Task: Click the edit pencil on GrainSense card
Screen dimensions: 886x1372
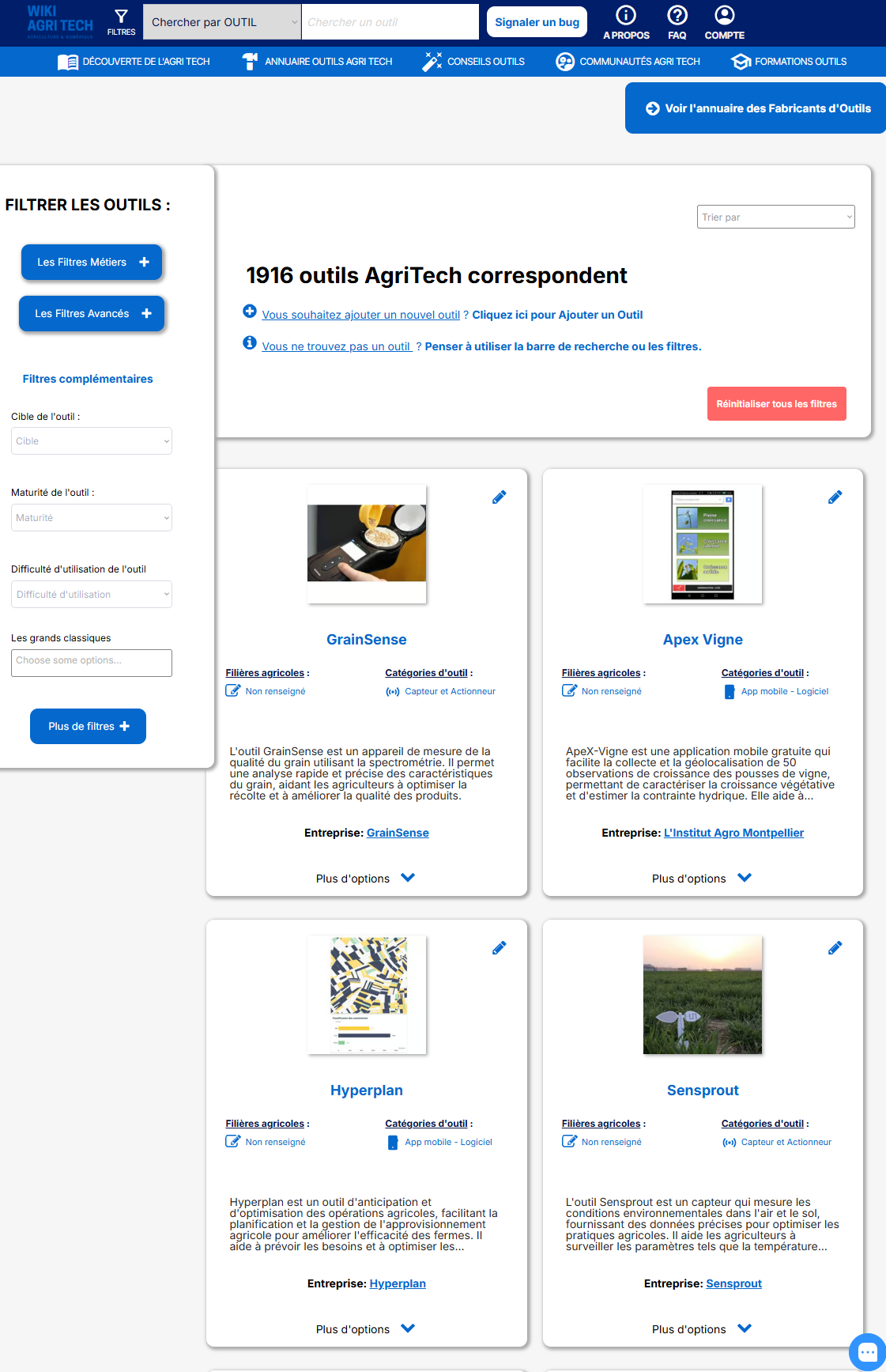Action: point(499,497)
